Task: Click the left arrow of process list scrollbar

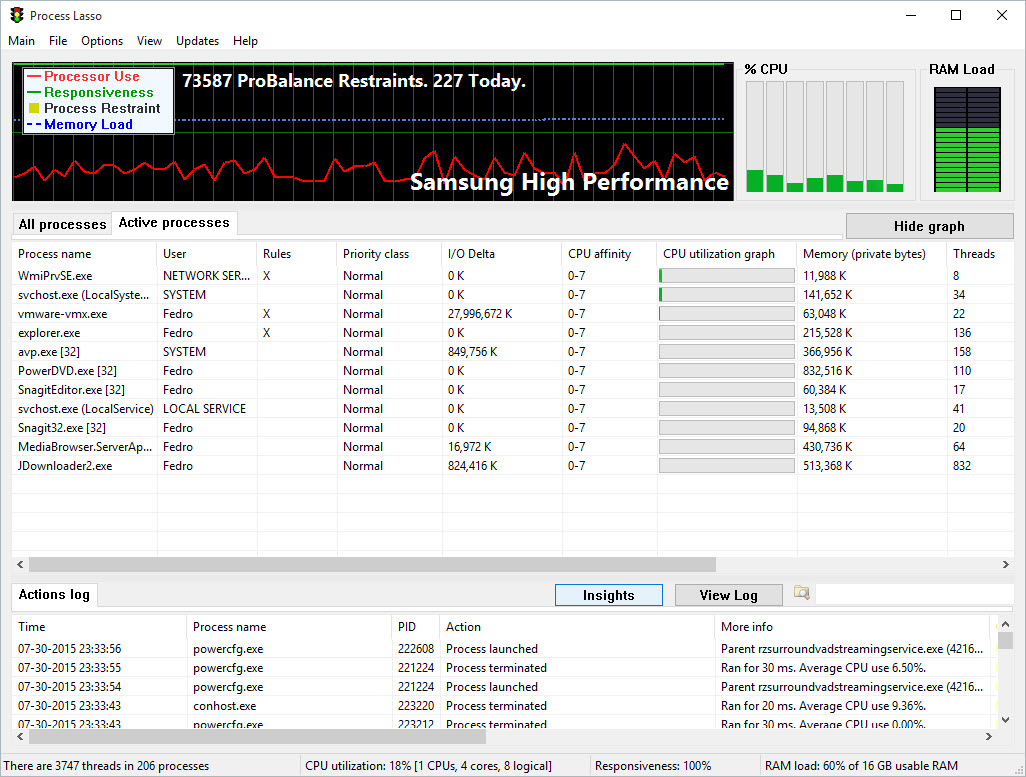Action: pos(20,564)
